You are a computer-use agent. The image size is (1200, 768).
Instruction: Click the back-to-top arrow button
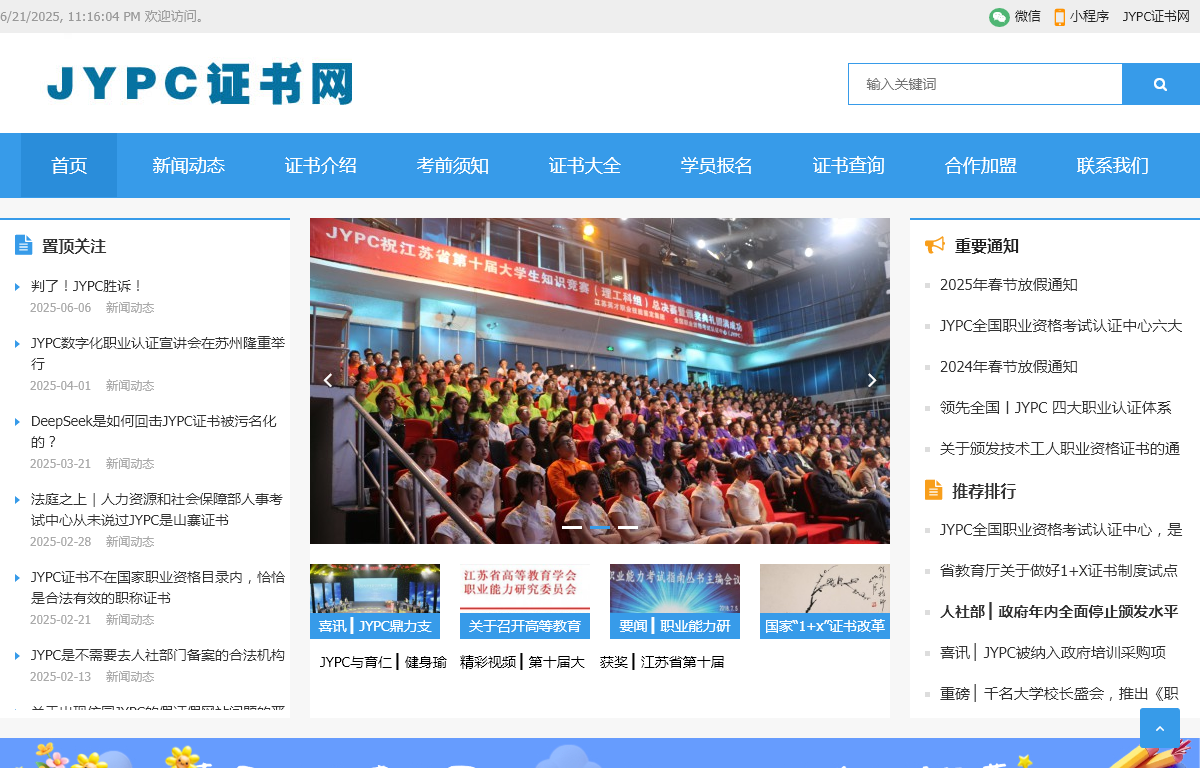(1160, 728)
